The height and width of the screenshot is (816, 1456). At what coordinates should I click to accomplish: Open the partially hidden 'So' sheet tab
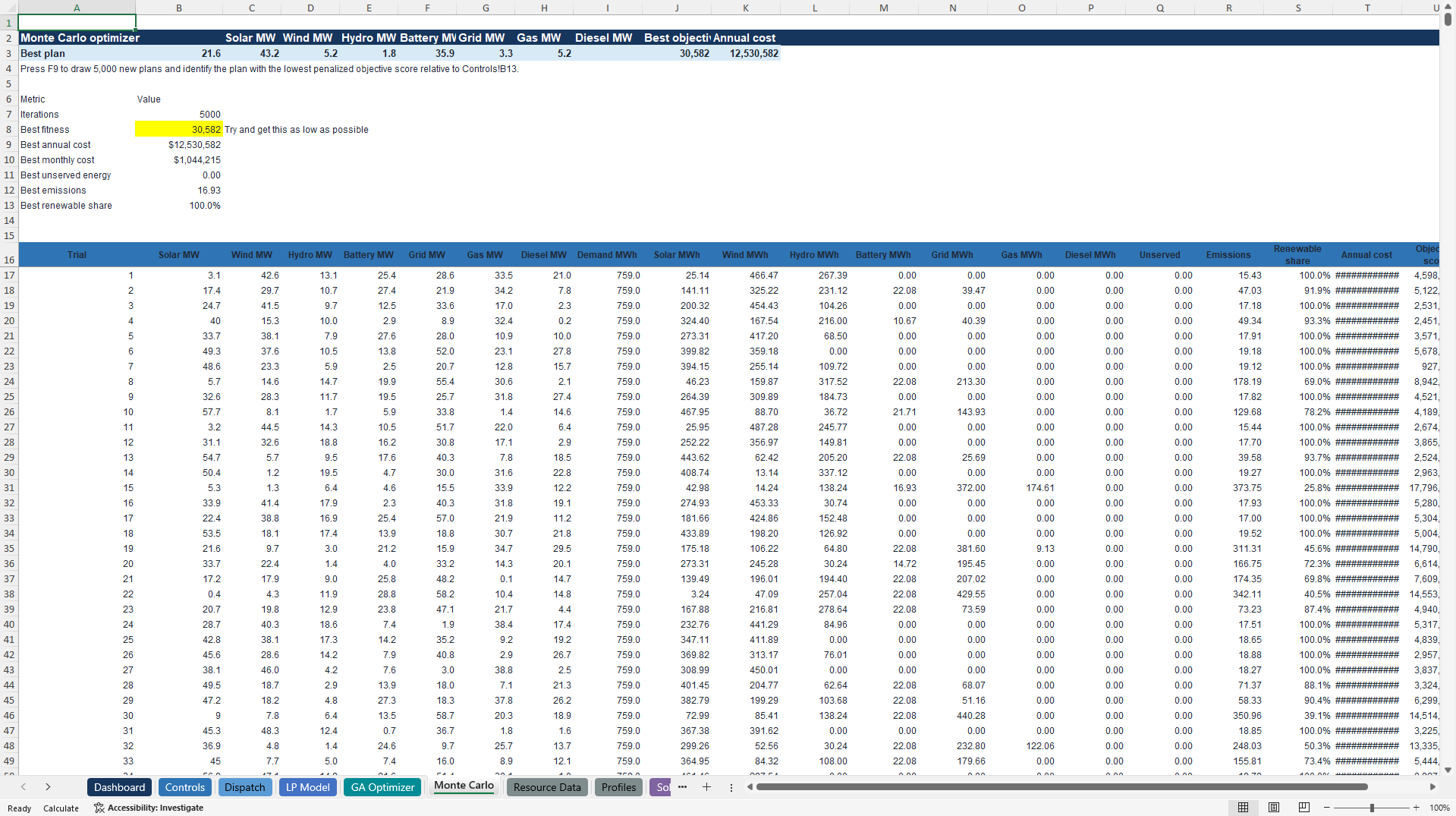pyautogui.click(x=661, y=787)
